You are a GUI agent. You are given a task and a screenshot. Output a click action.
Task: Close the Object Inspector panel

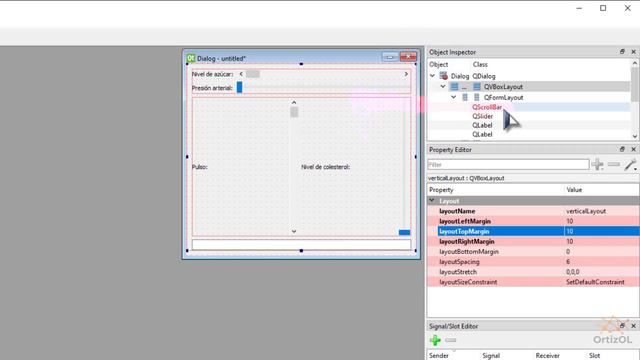pos(633,52)
